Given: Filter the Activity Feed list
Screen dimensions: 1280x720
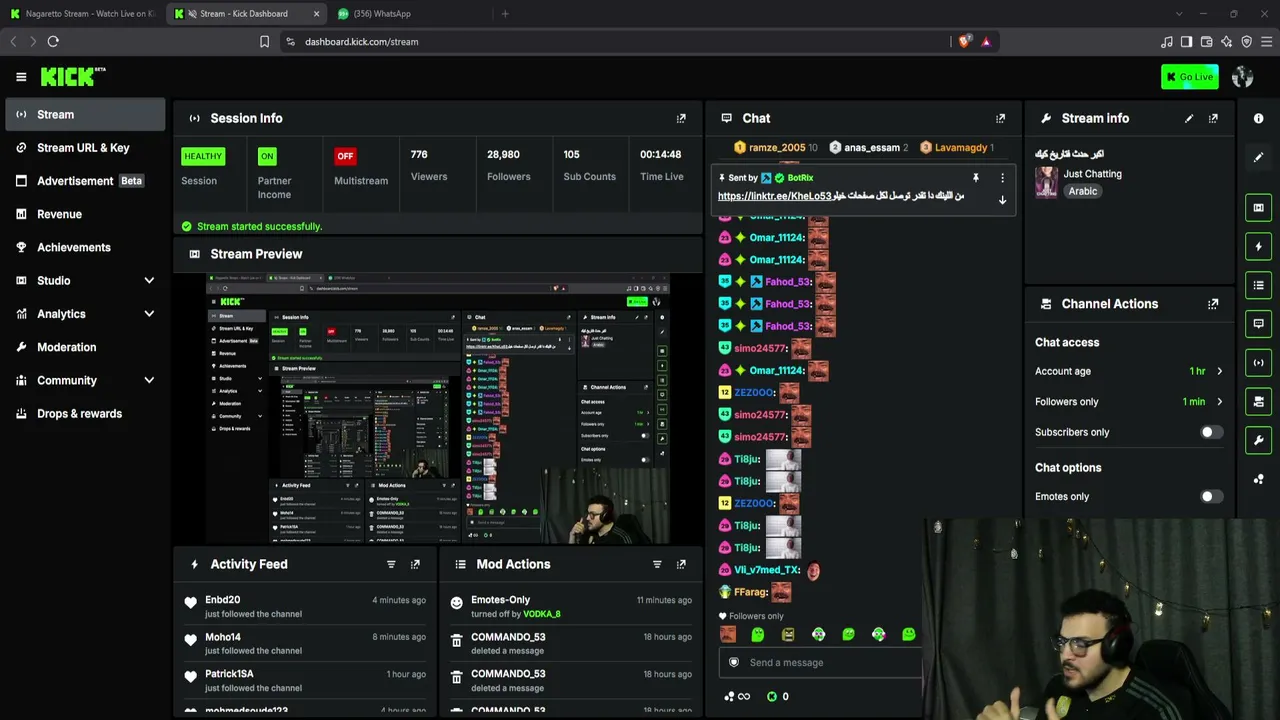Looking at the screenshot, I should pyautogui.click(x=391, y=564).
